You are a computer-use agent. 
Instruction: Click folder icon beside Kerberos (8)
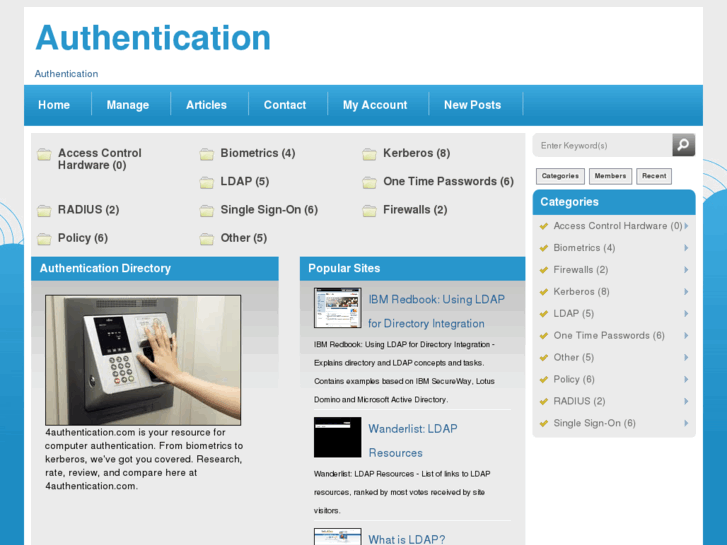tap(370, 154)
